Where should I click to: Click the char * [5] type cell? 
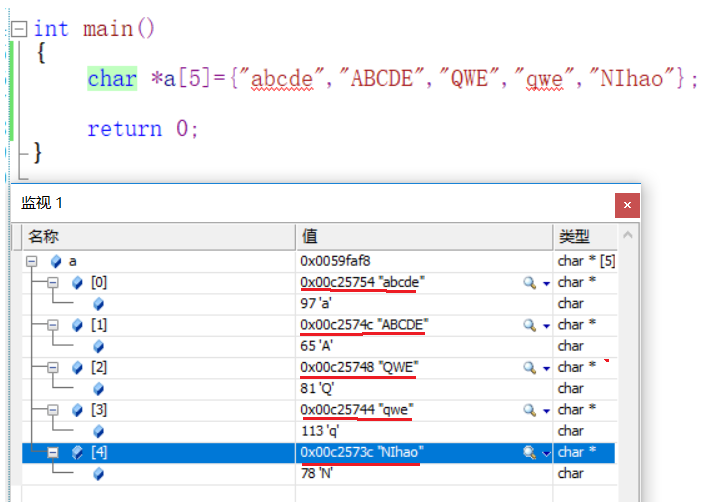pos(586,261)
